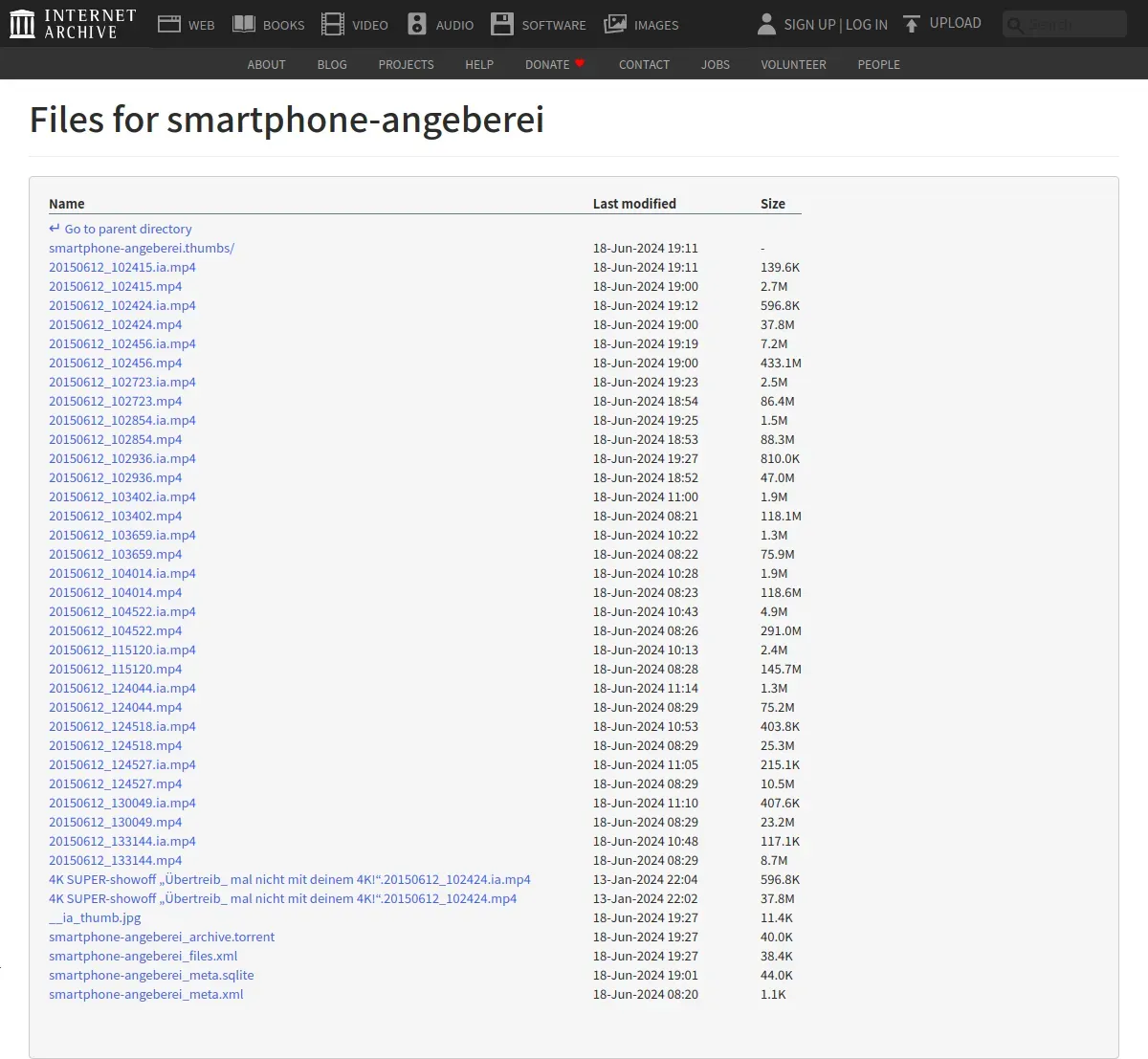The height and width of the screenshot is (1059, 1148).
Task: Focus the Search input field
Action: coord(1065,24)
